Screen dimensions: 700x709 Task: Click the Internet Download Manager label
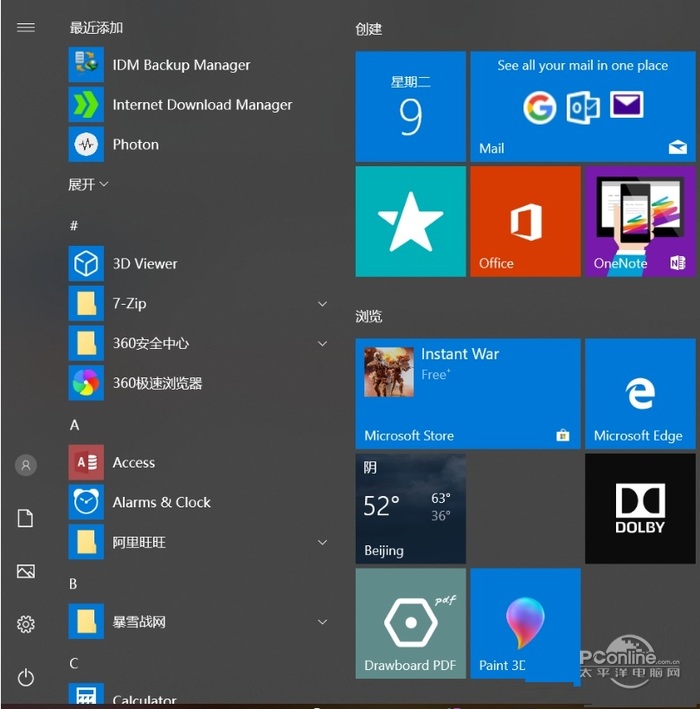tap(202, 105)
